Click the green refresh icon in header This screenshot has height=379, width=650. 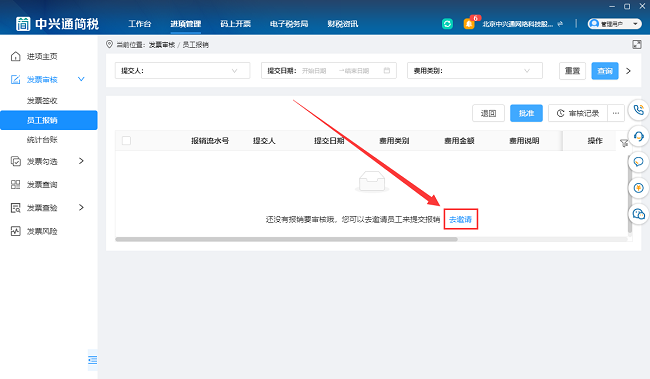point(447,24)
